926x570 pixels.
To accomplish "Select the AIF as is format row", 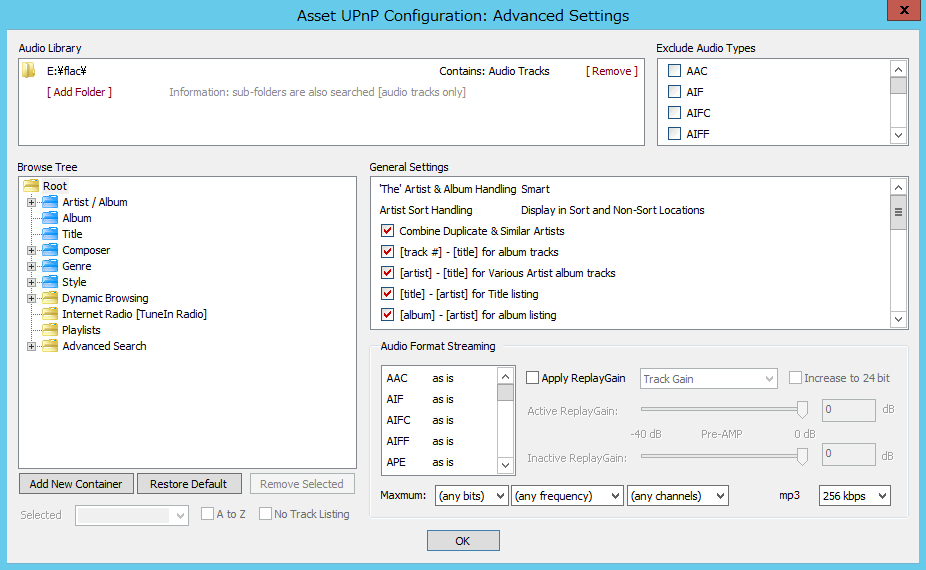I will pyautogui.click(x=440, y=399).
